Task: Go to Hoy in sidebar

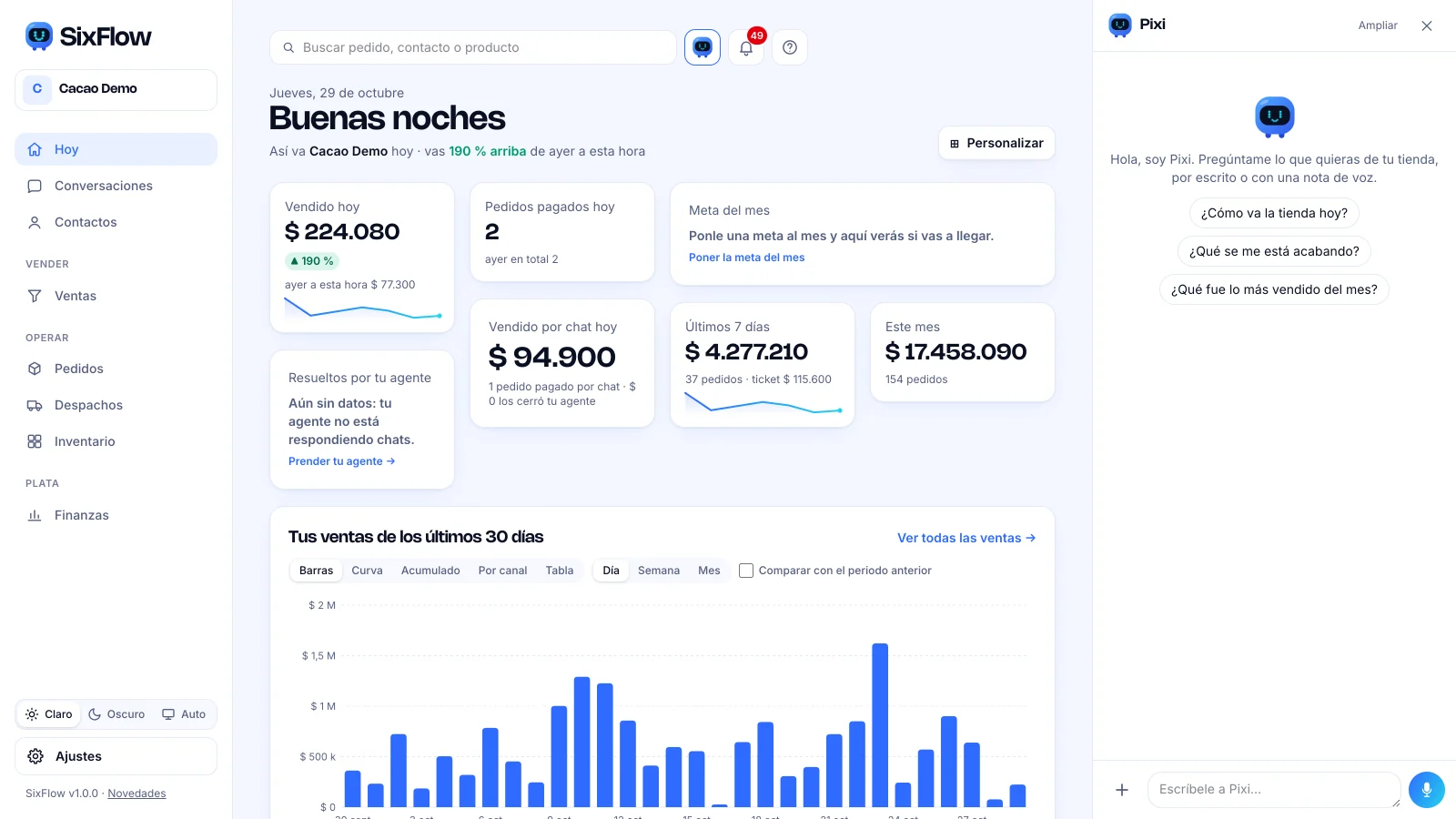Action: click(116, 149)
